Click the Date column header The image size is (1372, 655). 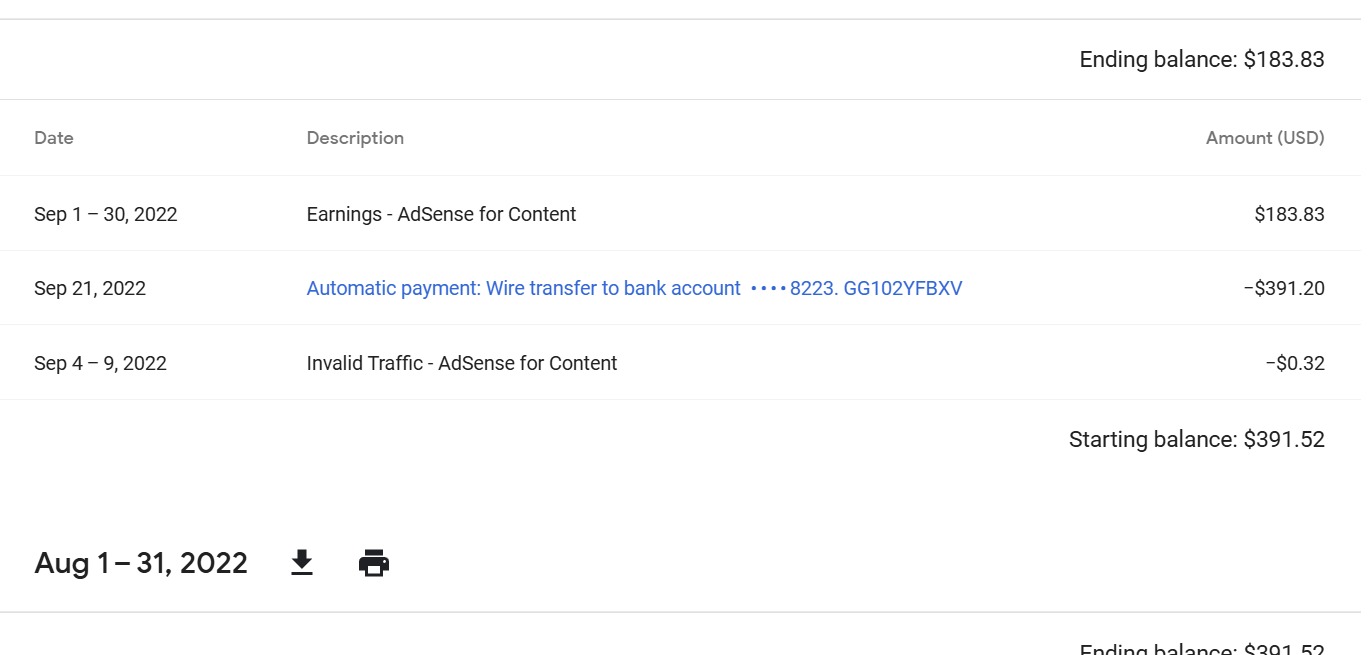(54, 138)
